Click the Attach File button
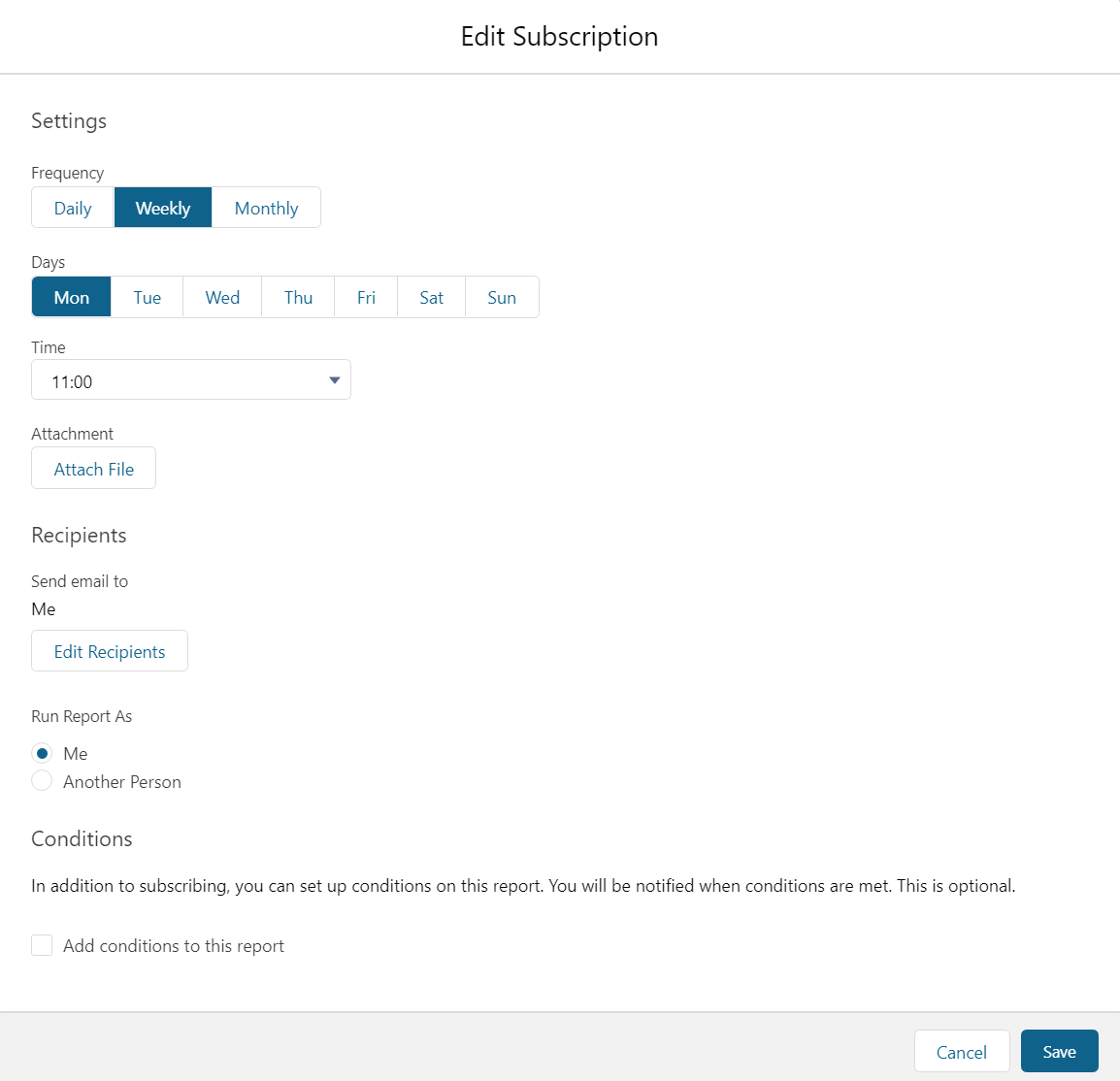 93,469
